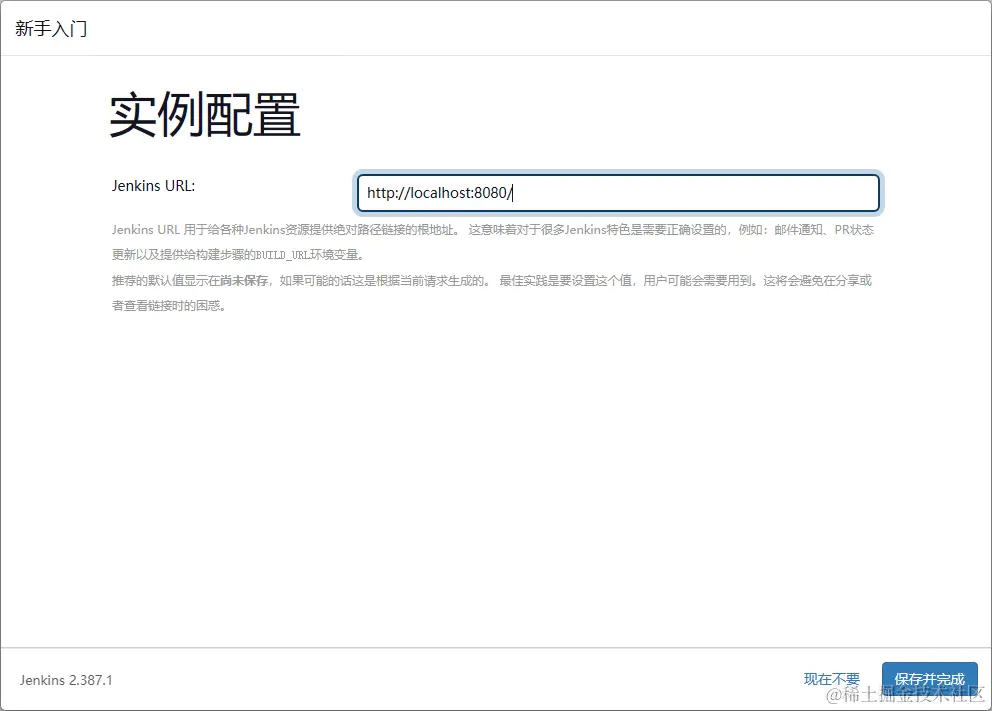Click the 现在不要 link

(831, 679)
